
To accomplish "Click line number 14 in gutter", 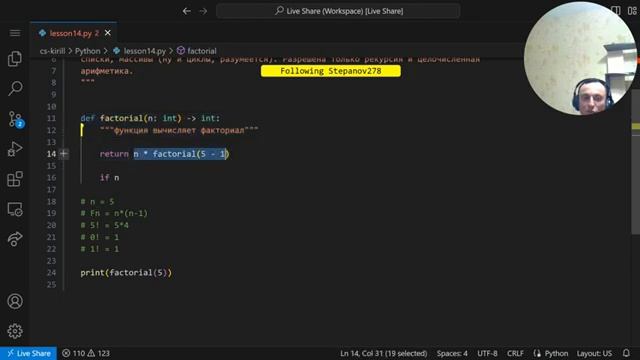I will pyautogui.click(x=51, y=154).
